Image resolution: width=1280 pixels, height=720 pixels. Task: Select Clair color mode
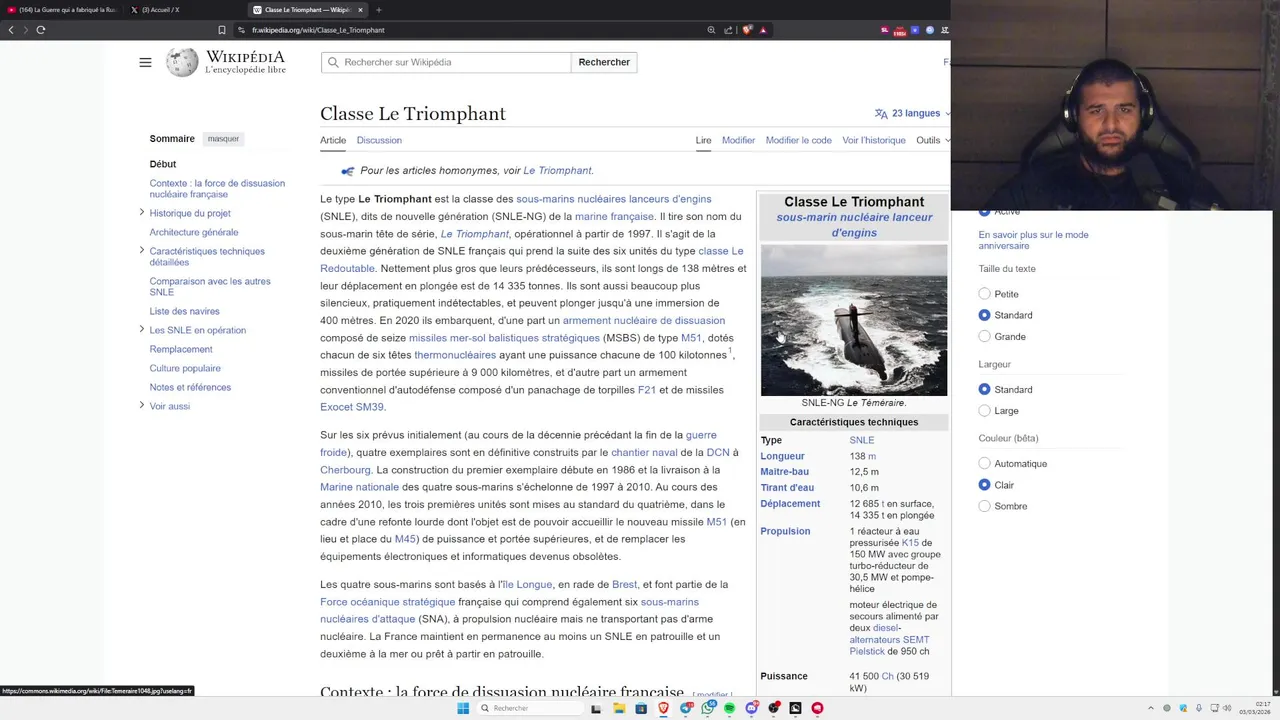pos(984,484)
